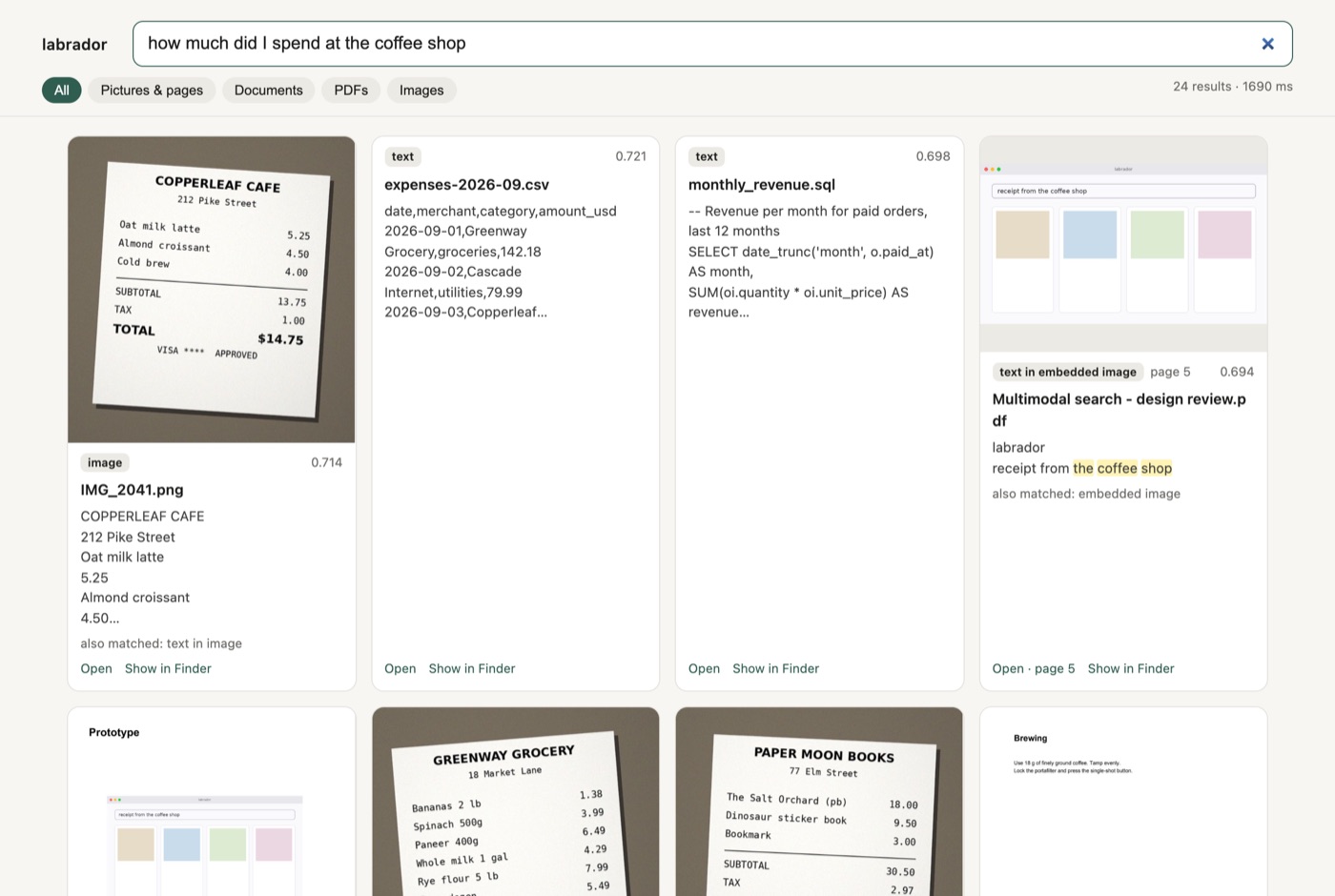Image resolution: width=1335 pixels, height=896 pixels.
Task: Open the Brewing page thumbnail
Action: click(1123, 802)
